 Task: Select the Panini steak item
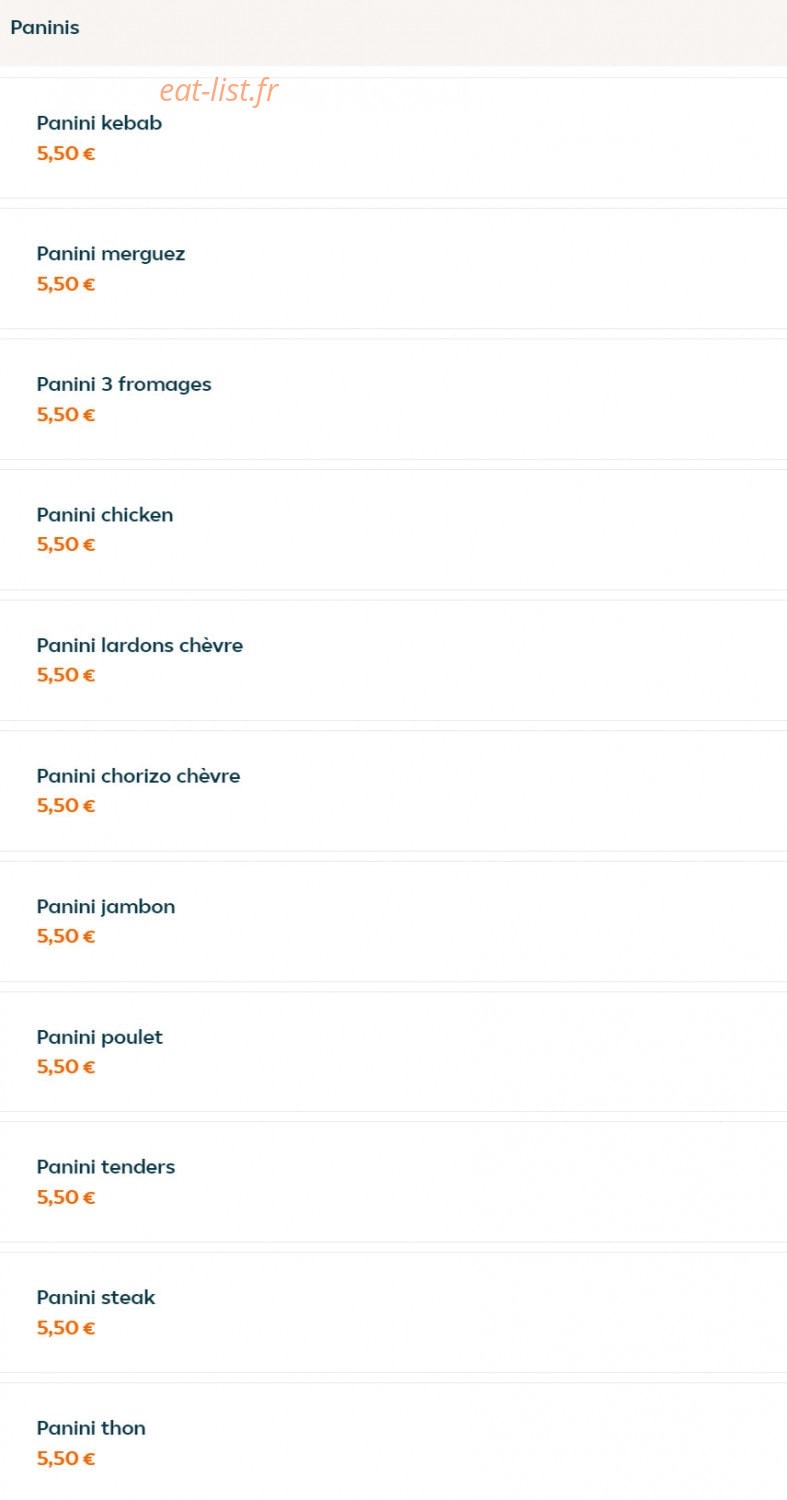click(393, 1313)
